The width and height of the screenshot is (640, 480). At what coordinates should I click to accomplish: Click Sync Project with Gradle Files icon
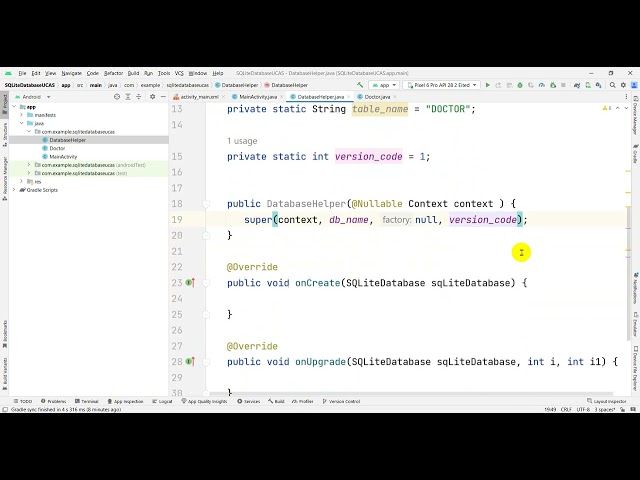(x=577, y=85)
